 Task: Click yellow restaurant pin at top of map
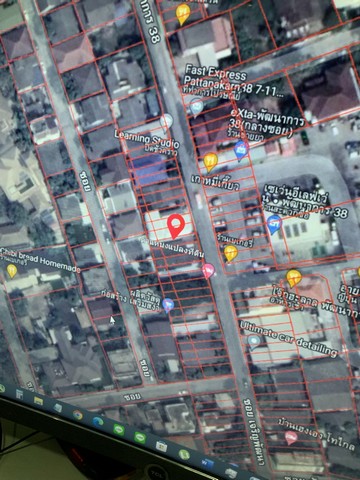click(x=183, y=14)
